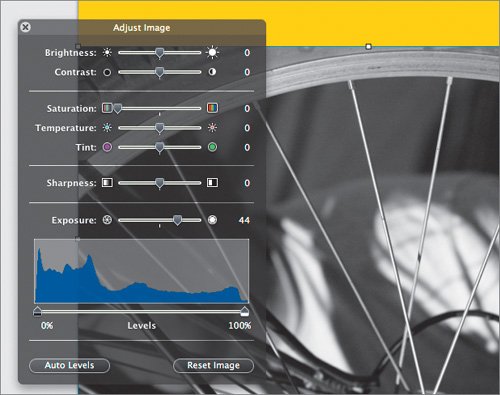Click the bright sun icon for maximum brightness

pos(212,53)
